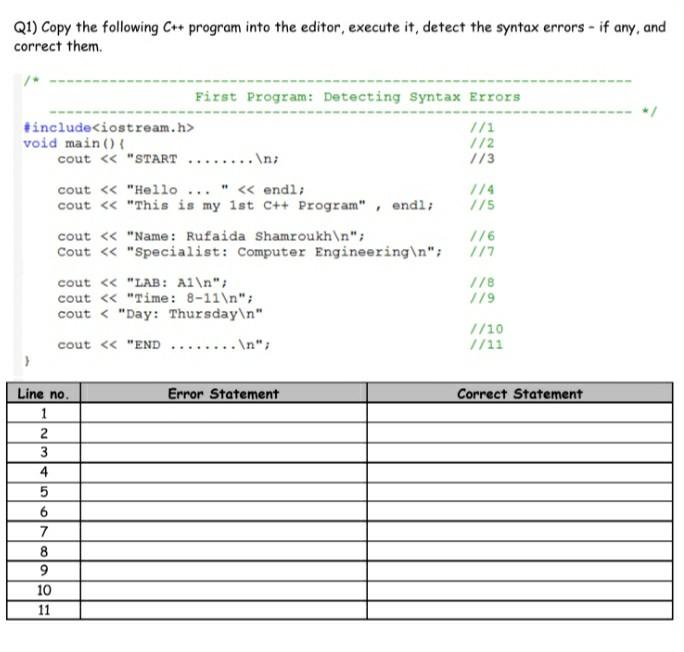Click line number 9 in the table
Screen dimensions: 684x652
coord(44,571)
